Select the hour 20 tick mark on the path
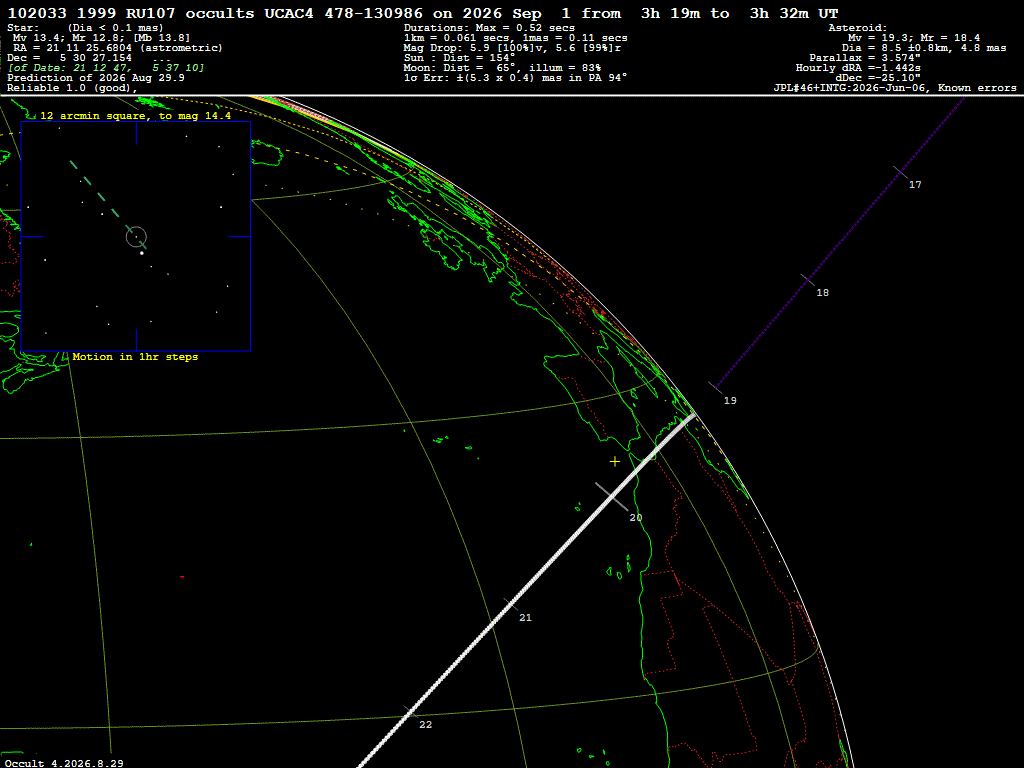The image size is (1024, 768). click(611, 497)
